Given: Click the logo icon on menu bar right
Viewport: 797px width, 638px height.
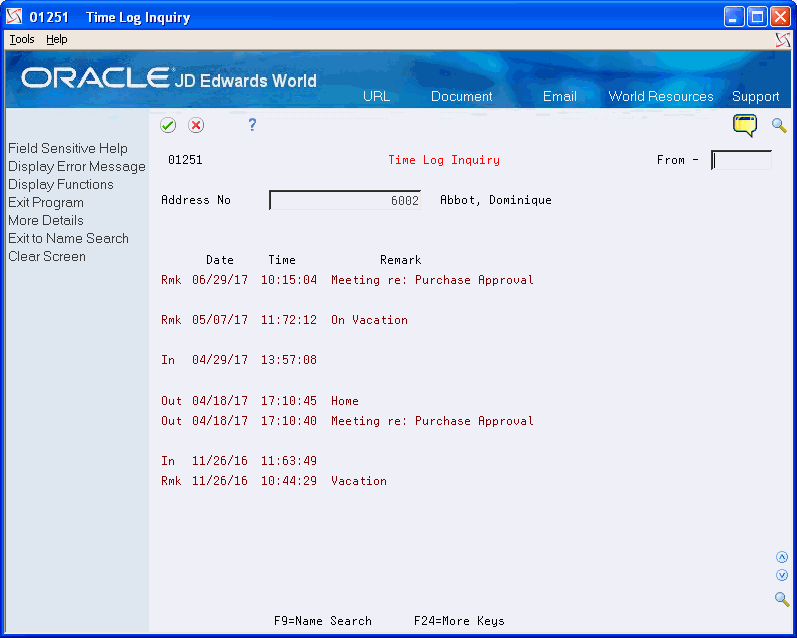Looking at the screenshot, I should [783, 40].
